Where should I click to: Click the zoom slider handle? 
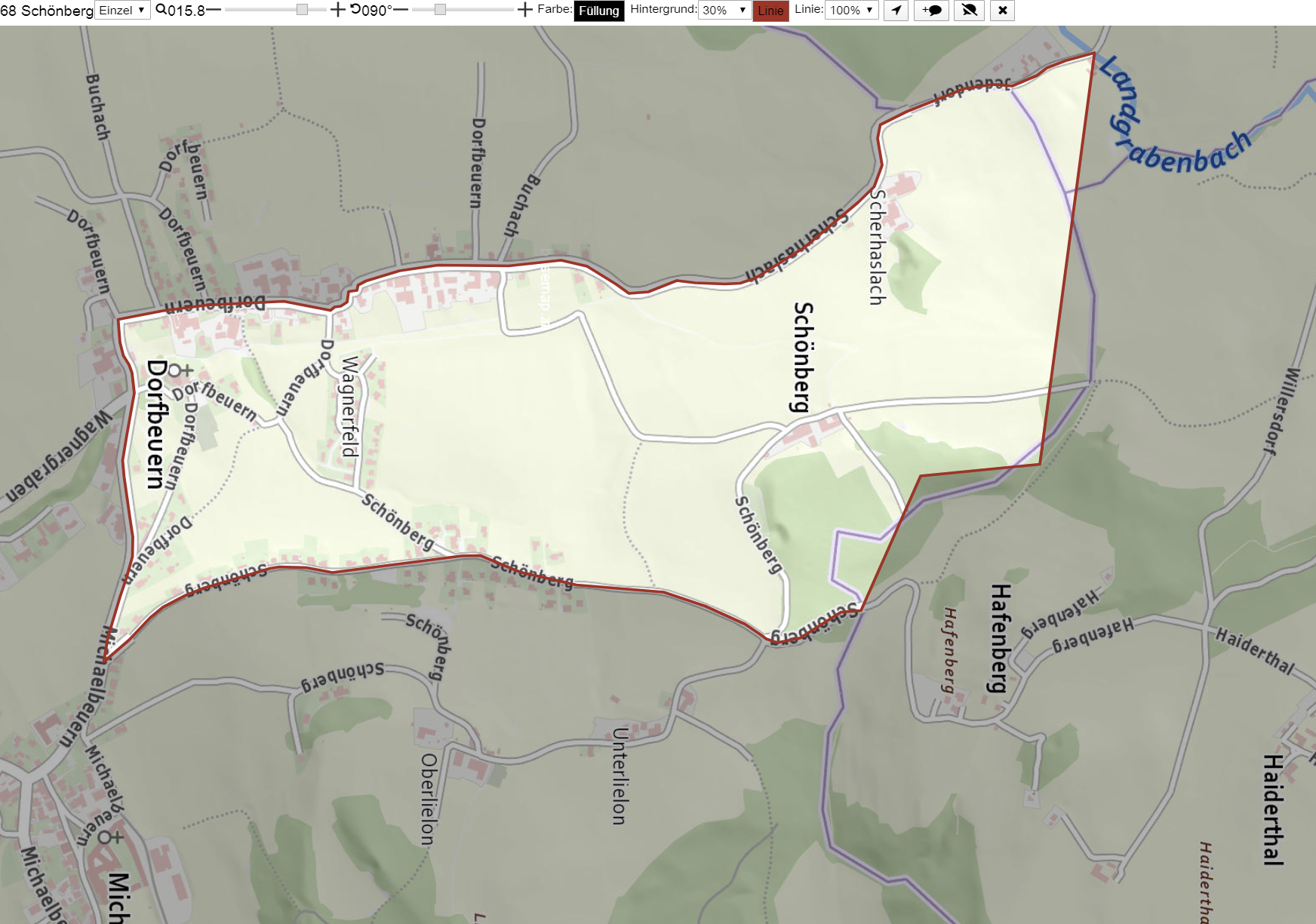(x=302, y=10)
